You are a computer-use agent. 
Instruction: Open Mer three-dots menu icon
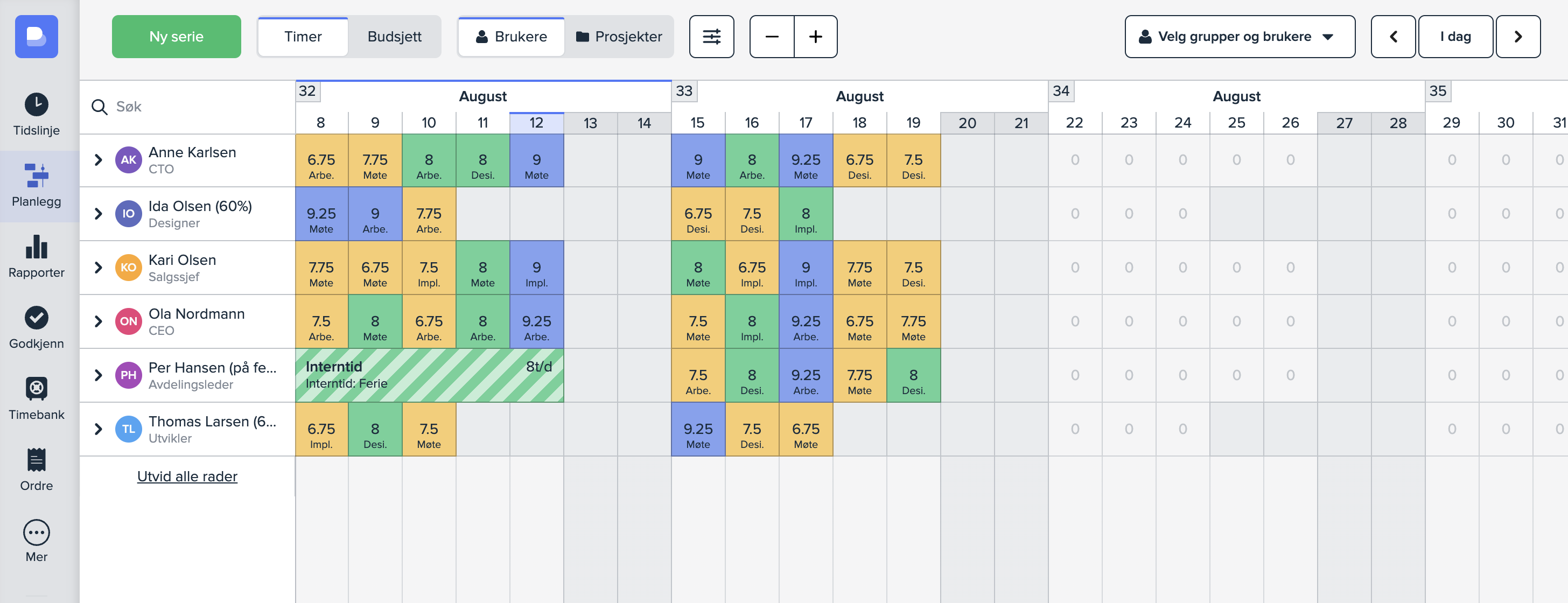pos(37,532)
